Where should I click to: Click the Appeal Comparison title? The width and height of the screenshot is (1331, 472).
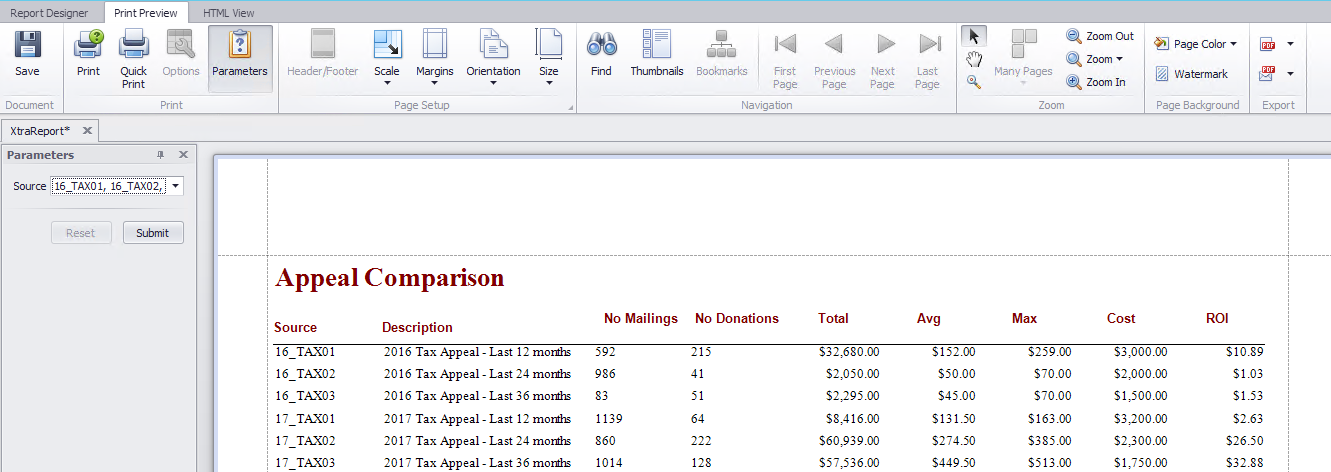[x=390, y=278]
